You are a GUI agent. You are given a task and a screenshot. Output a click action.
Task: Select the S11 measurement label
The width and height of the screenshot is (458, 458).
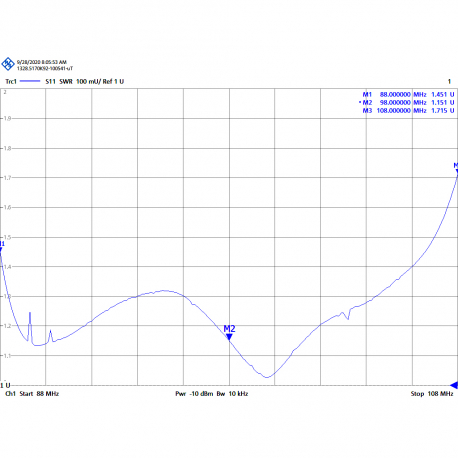point(50,81)
